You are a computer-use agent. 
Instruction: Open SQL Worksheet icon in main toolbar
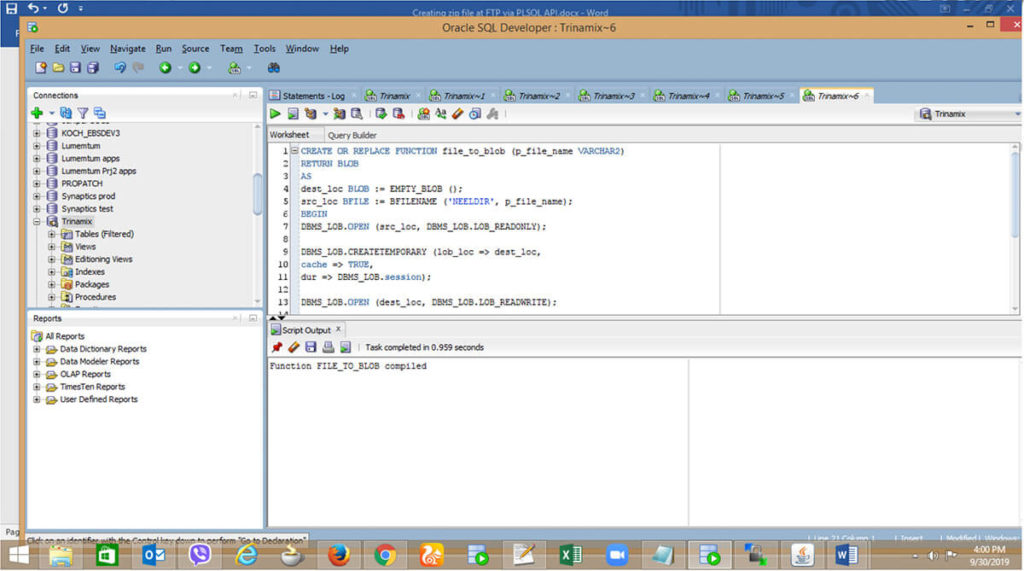click(234, 67)
